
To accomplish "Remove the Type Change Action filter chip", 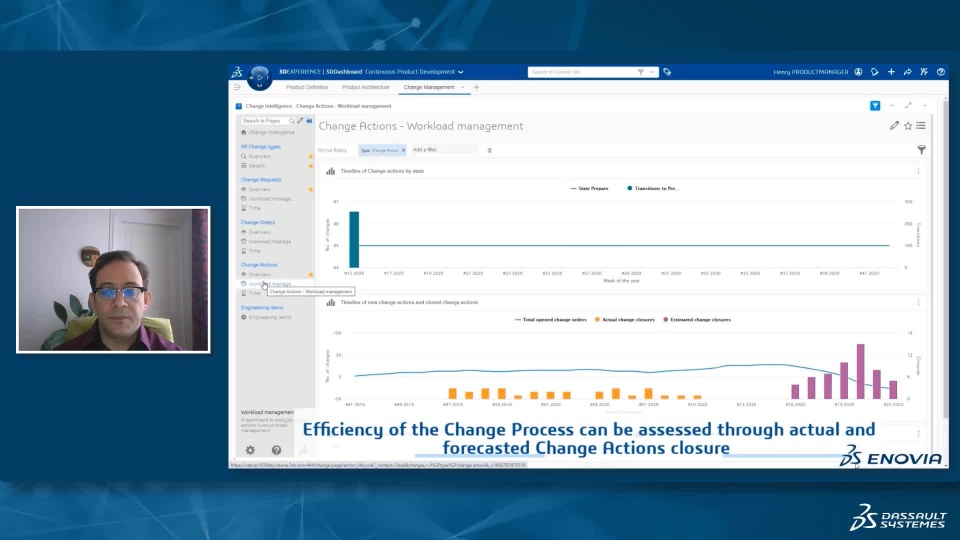I will point(403,150).
